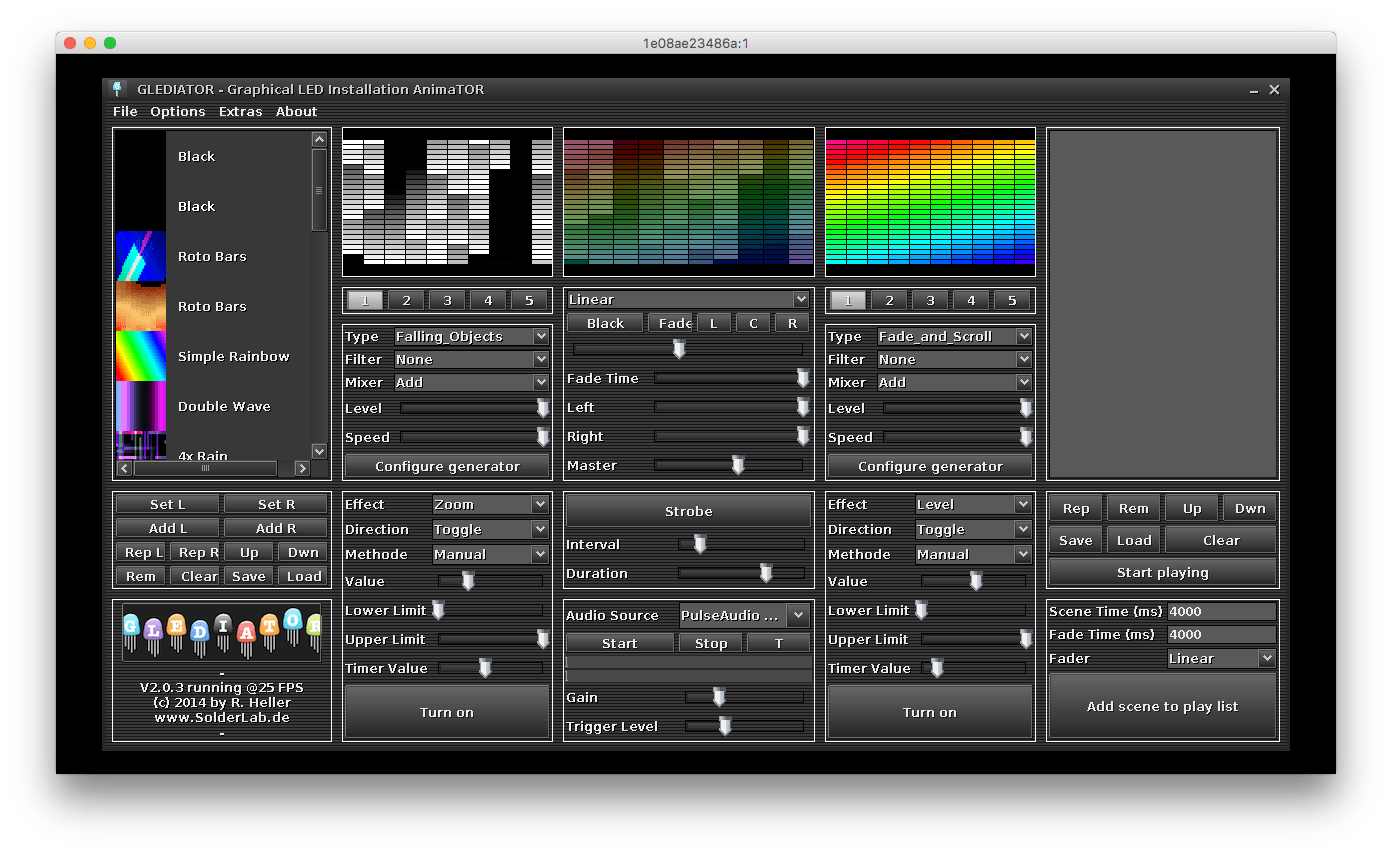Select the Double Wave scene thumbnail

(140, 406)
